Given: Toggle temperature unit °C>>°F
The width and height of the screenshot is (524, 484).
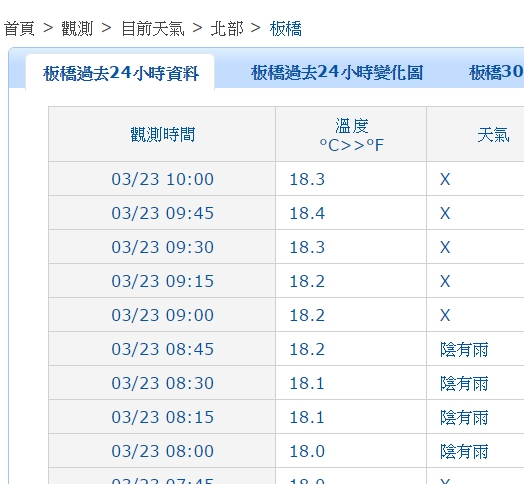Looking at the screenshot, I should (352, 145).
